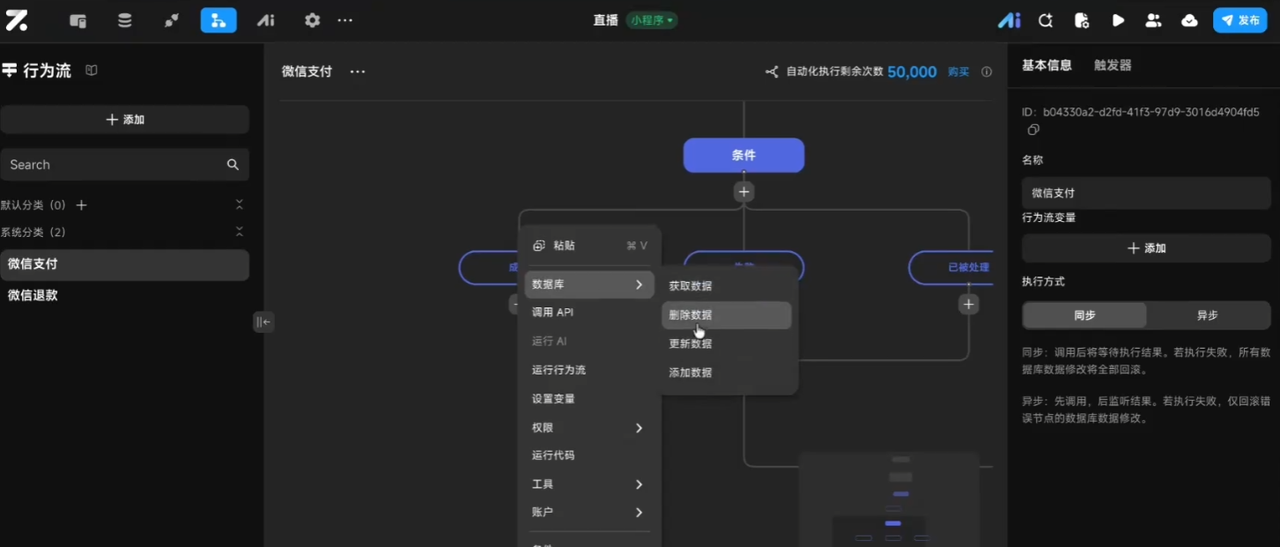
Task: Add a new default category with plus
Action: click(82, 205)
